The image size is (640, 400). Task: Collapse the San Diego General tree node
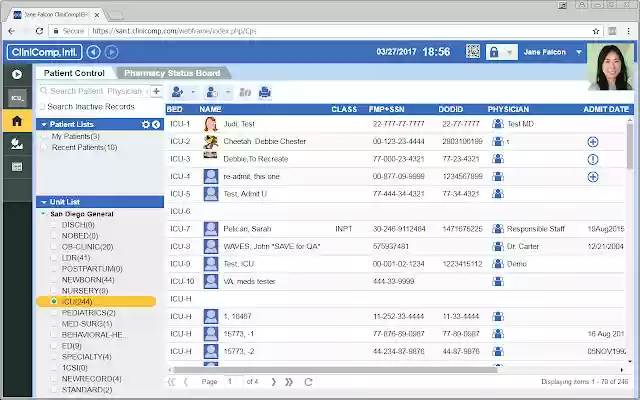(43, 214)
